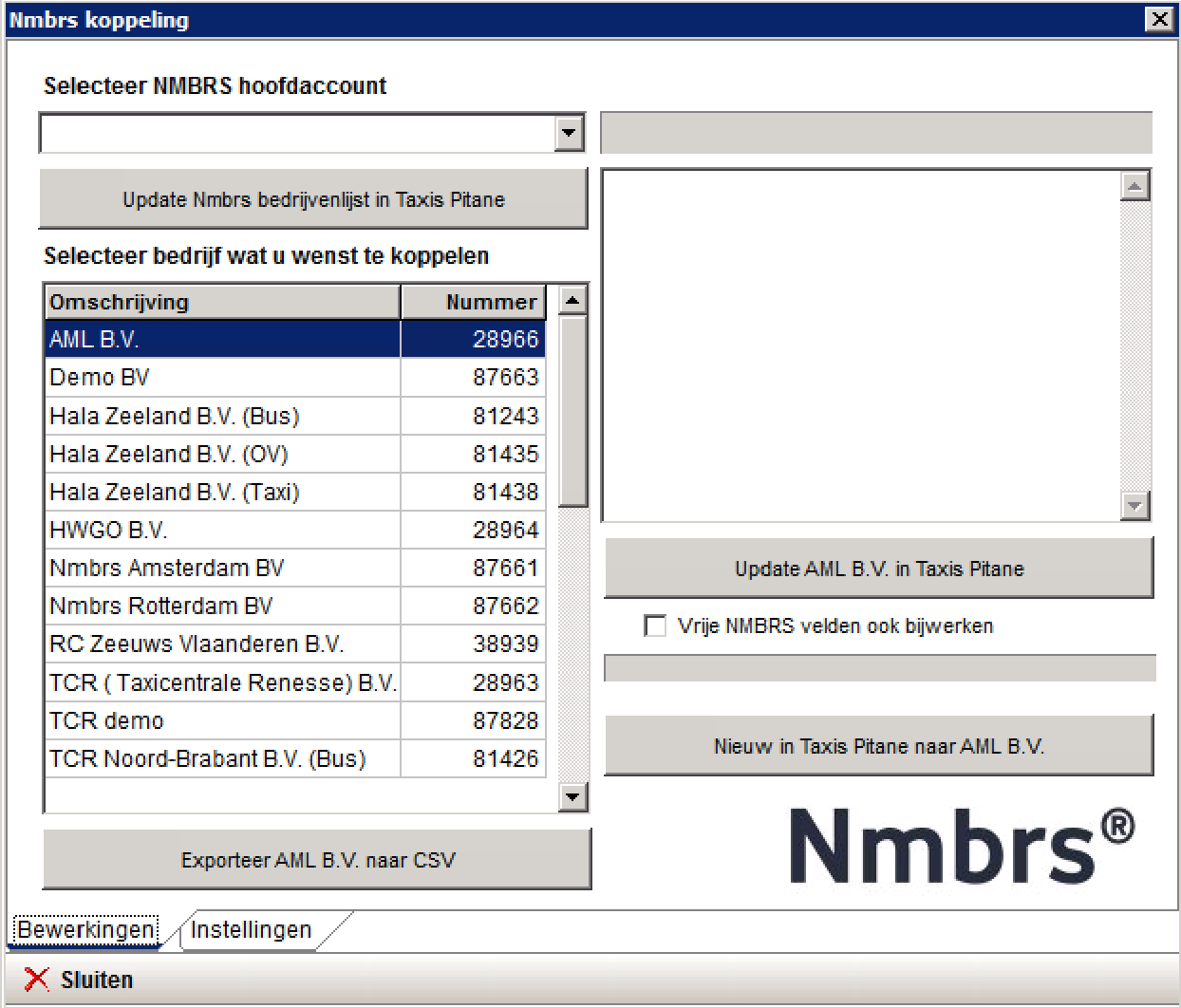Switch to the Bewerkingen tab
This screenshot has height=1008, width=1181.
point(86,929)
